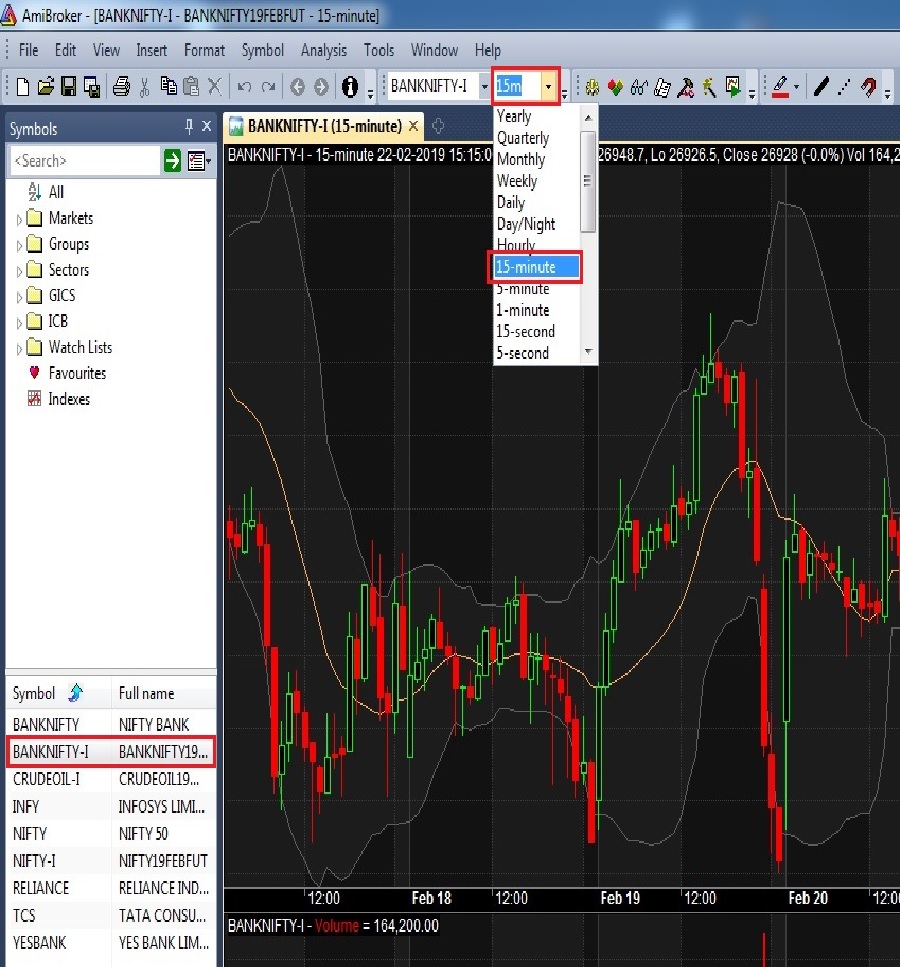Open the 15m interval dropdown arrow
Screen dimensions: 900x967
tap(548, 87)
